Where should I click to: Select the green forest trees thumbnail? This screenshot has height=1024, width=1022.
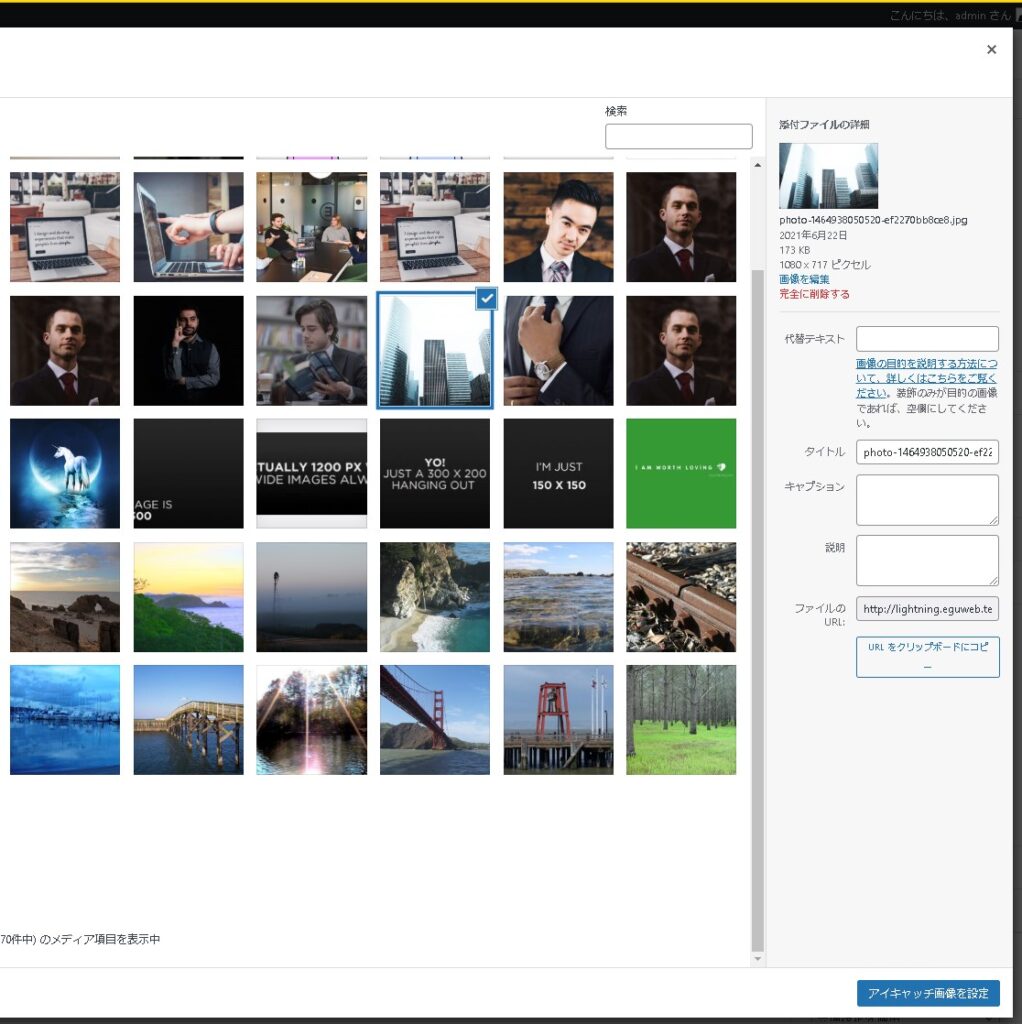point(681,720)
